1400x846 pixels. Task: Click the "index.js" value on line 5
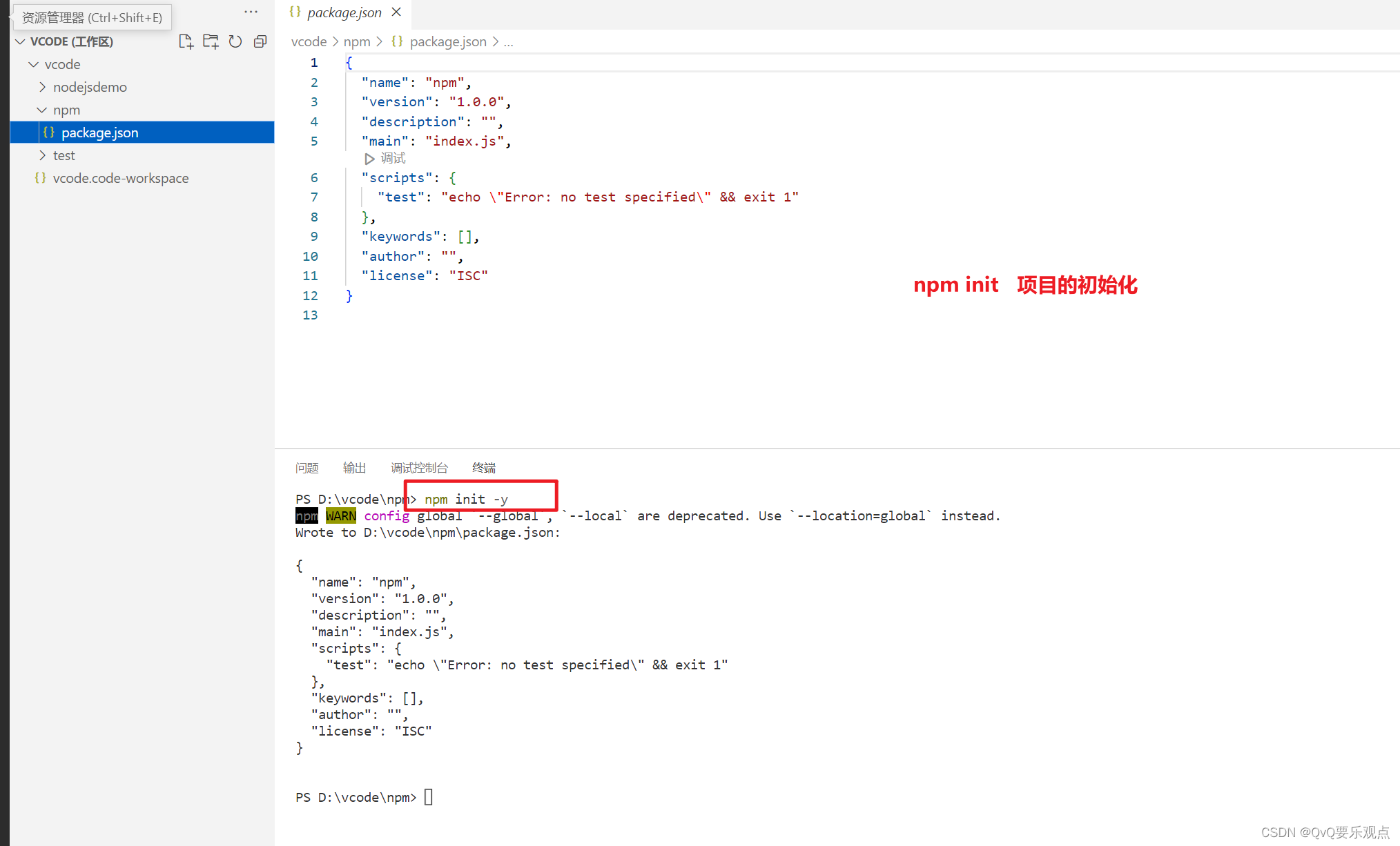tap(465, 141)
